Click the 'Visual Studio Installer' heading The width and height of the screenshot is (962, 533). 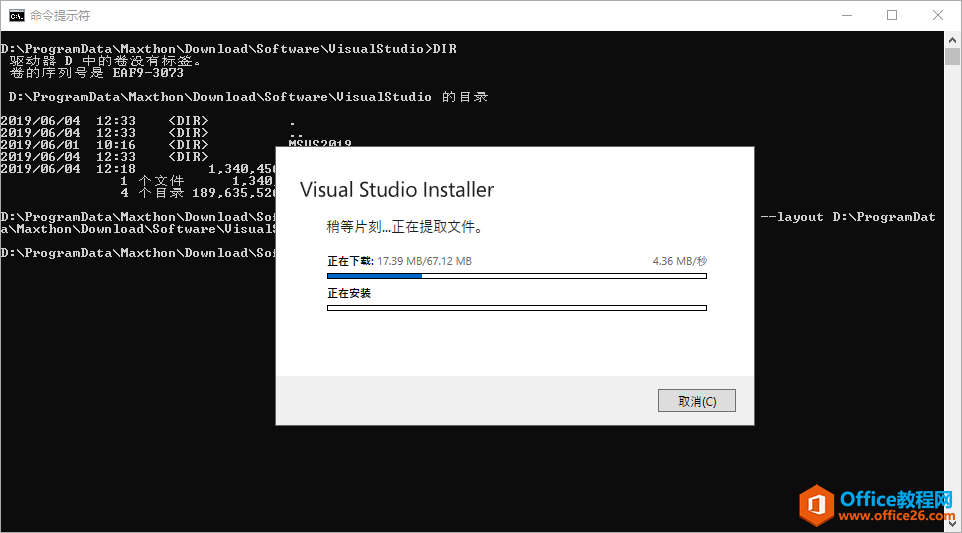(397, 190)
